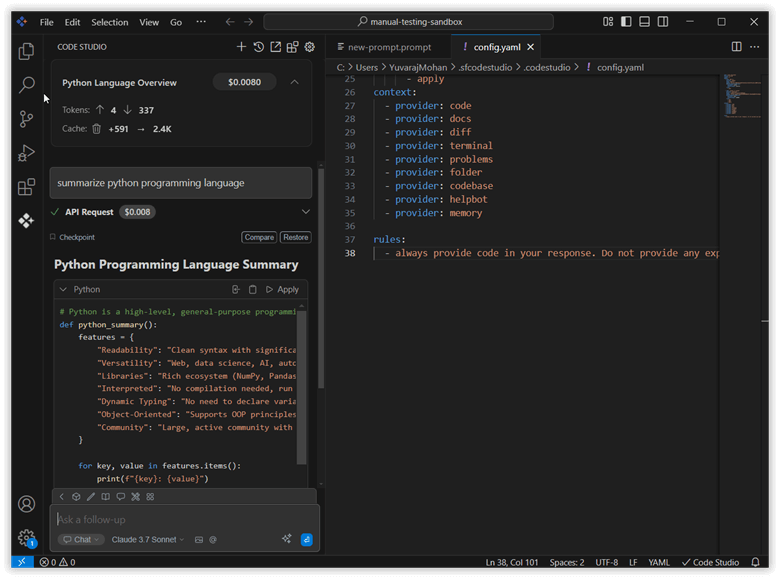Toggle the primary side bar layout

[x=626, y=21]
